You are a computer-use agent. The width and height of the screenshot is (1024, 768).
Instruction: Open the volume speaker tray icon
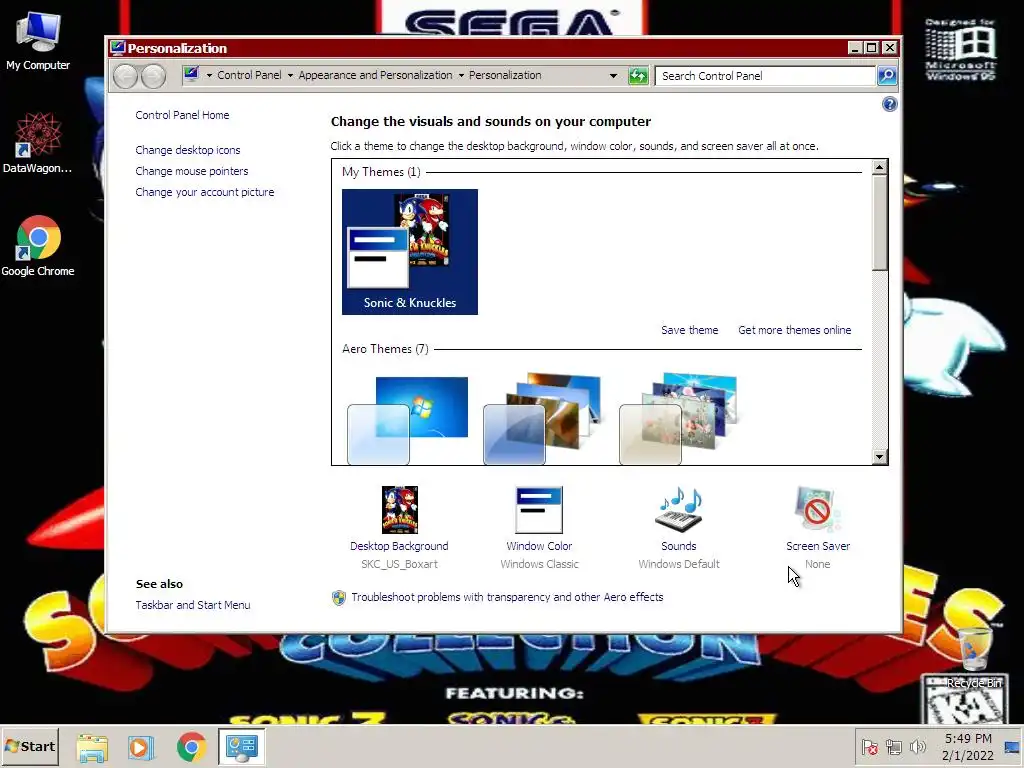point(918,747)
